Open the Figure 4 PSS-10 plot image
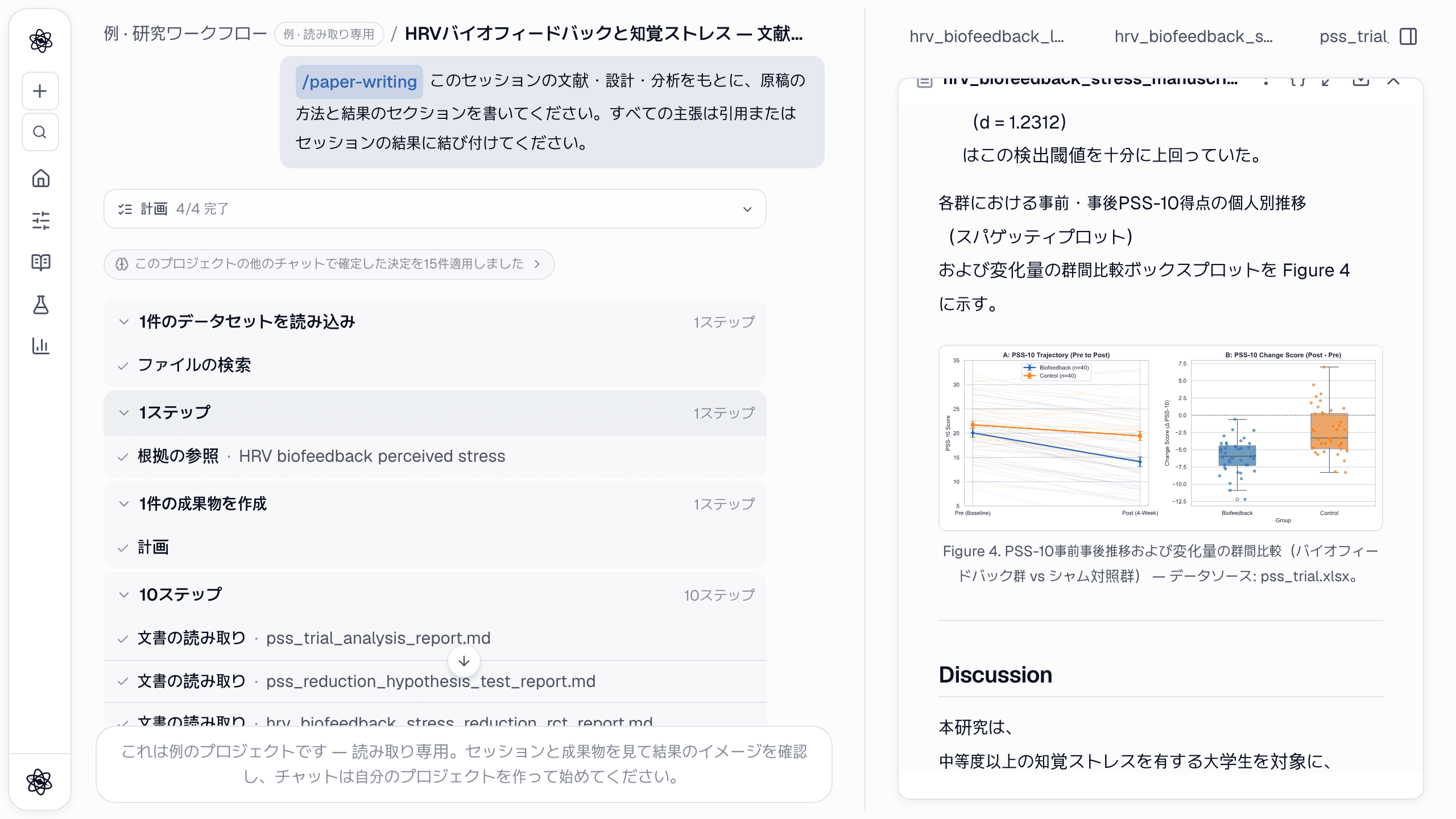Image resolution: width=1456 pixels, height=819 pixels. (1160, 438)
